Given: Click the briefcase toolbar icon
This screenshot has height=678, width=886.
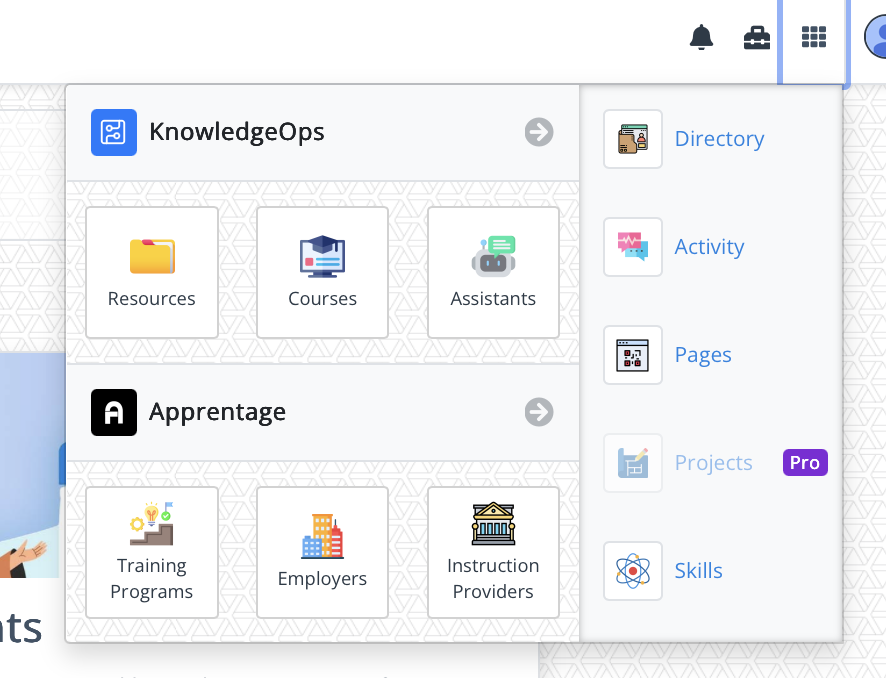Looking at the screenshot, I should tap(757, 37).
